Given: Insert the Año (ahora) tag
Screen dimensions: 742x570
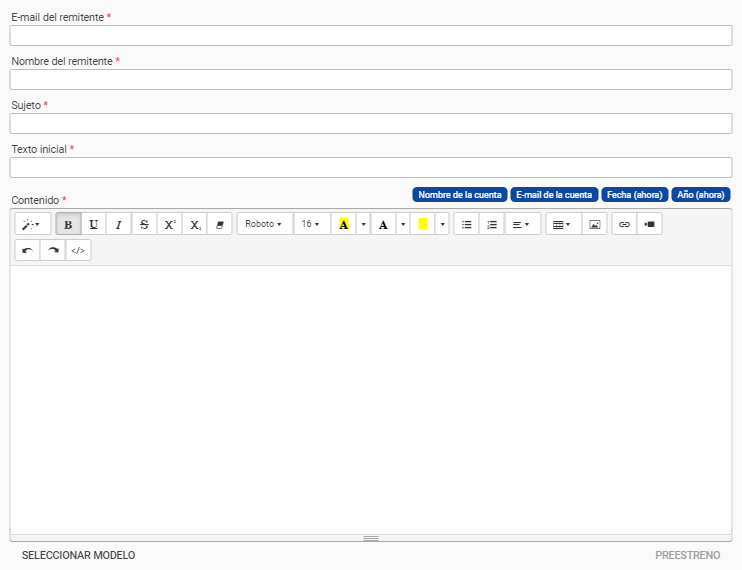Looking at the screenshot, I should [701, 194].
